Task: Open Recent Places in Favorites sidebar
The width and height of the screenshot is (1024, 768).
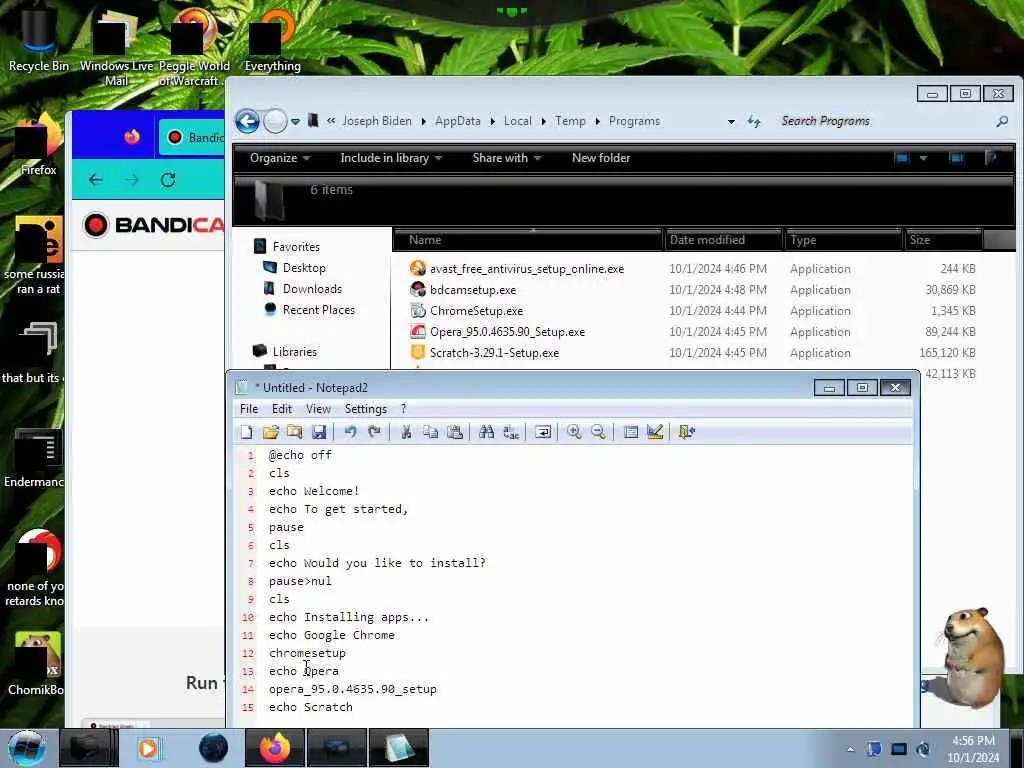Action: coord(319,310)
